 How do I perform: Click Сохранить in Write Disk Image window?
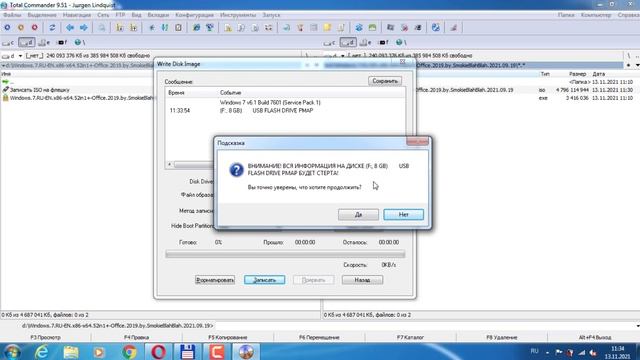[x=384, y=81]
